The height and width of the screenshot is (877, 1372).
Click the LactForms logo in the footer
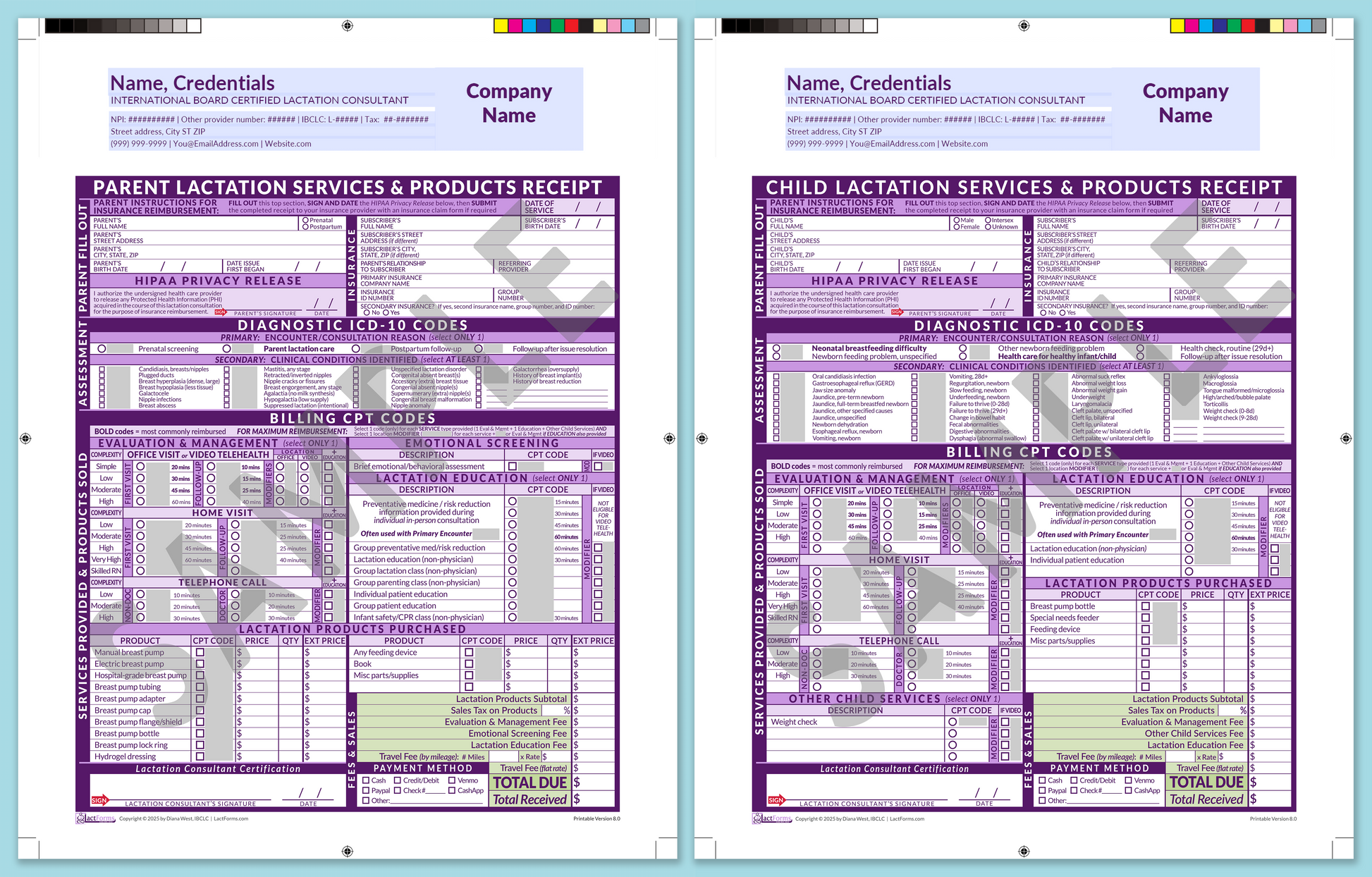[x=97, y=818]
